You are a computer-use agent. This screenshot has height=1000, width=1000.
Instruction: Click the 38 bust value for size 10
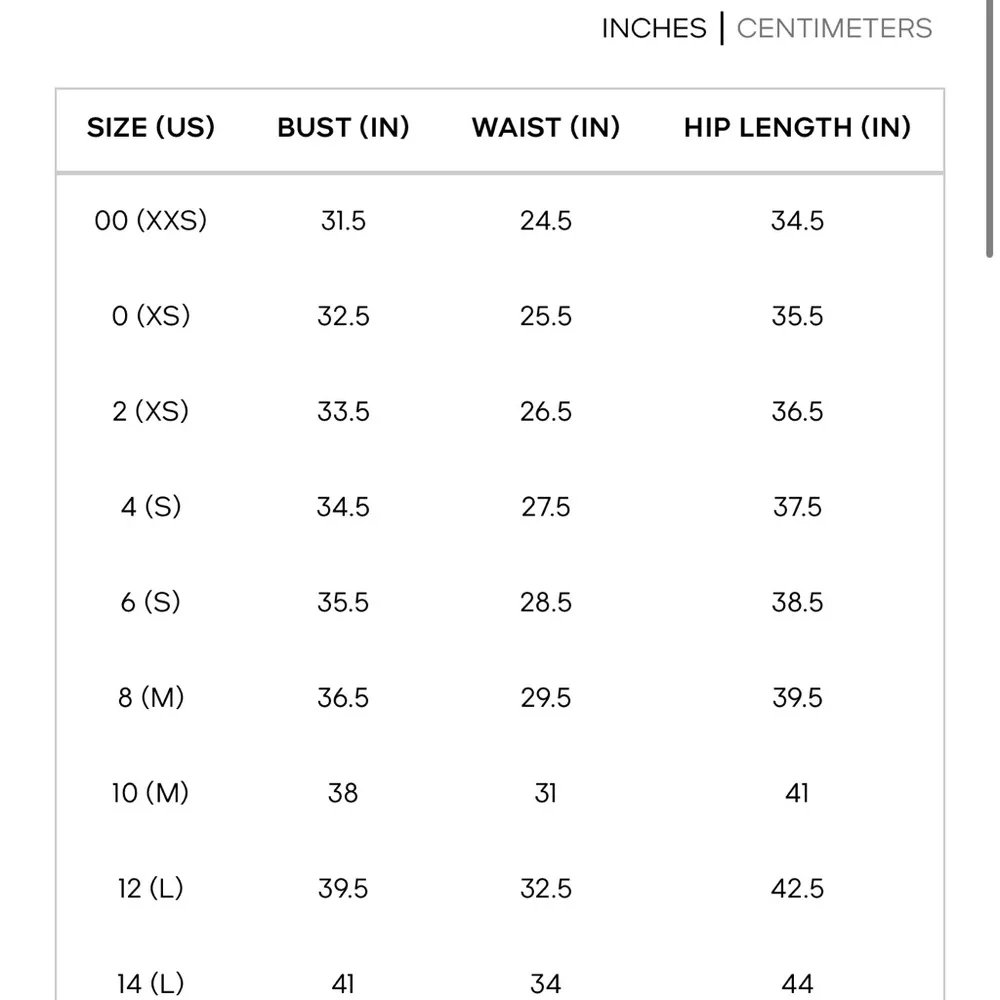pos(343,793)
